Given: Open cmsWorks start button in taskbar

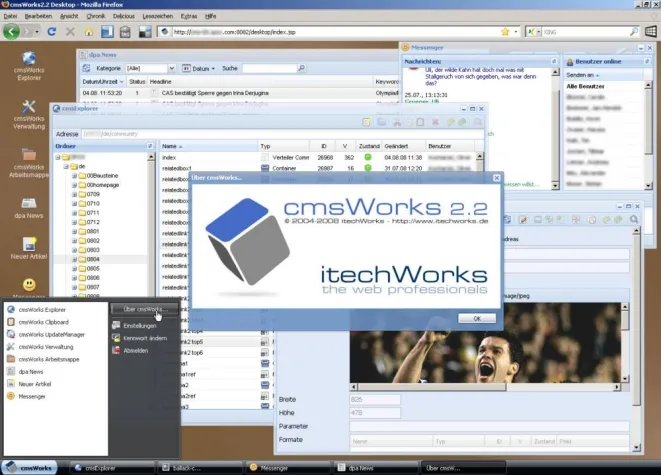Looking at the screenshot, I should pyautogui.click(x=29, y=467).
